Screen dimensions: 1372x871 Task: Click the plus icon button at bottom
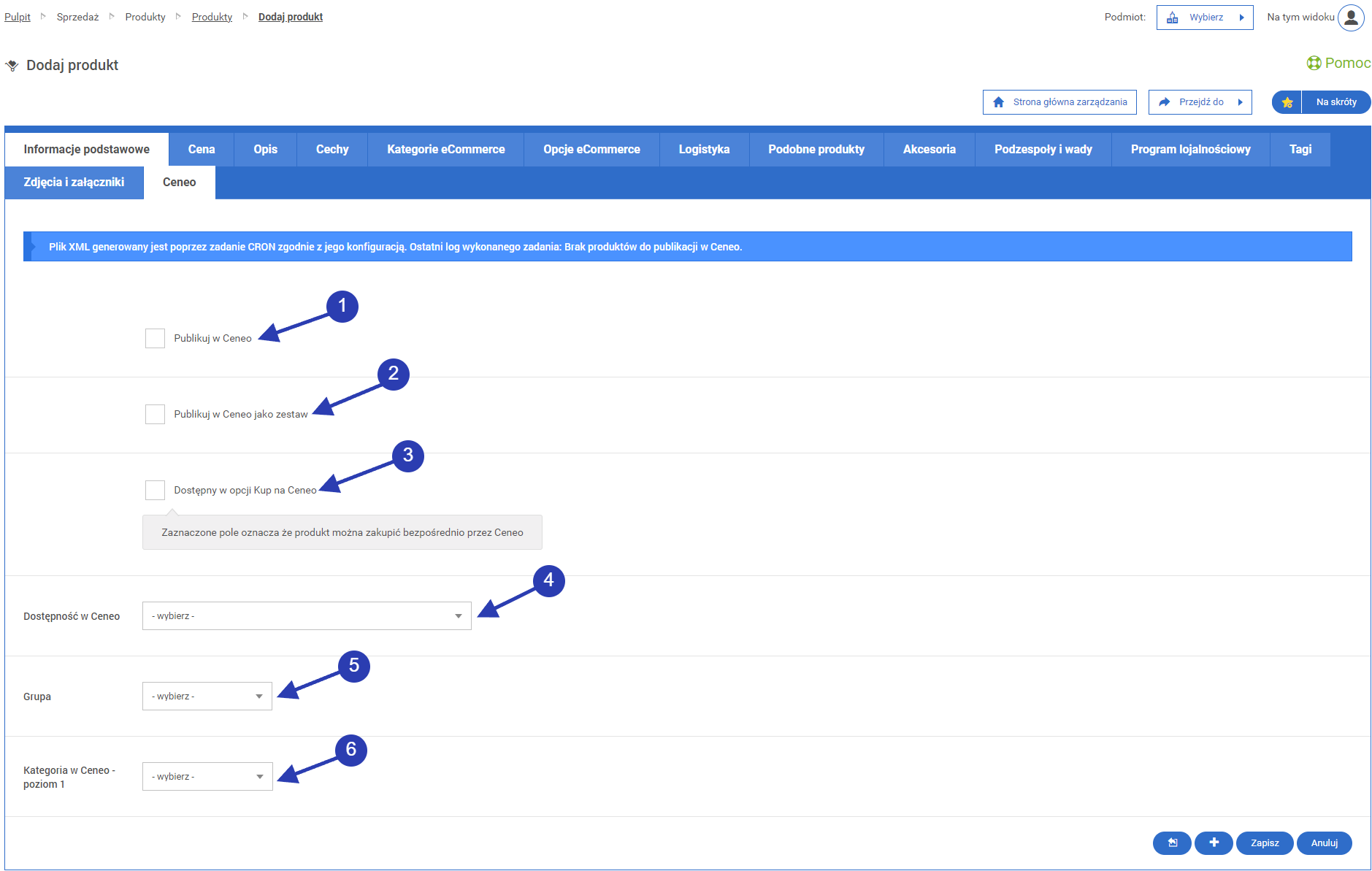coord(1213,843)
